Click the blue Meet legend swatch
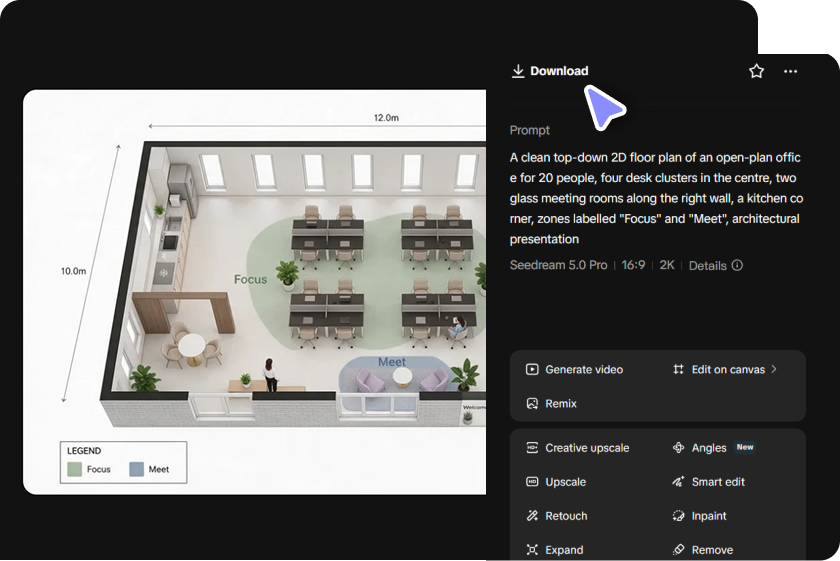840x561 pixels. [x=137, y=469]
